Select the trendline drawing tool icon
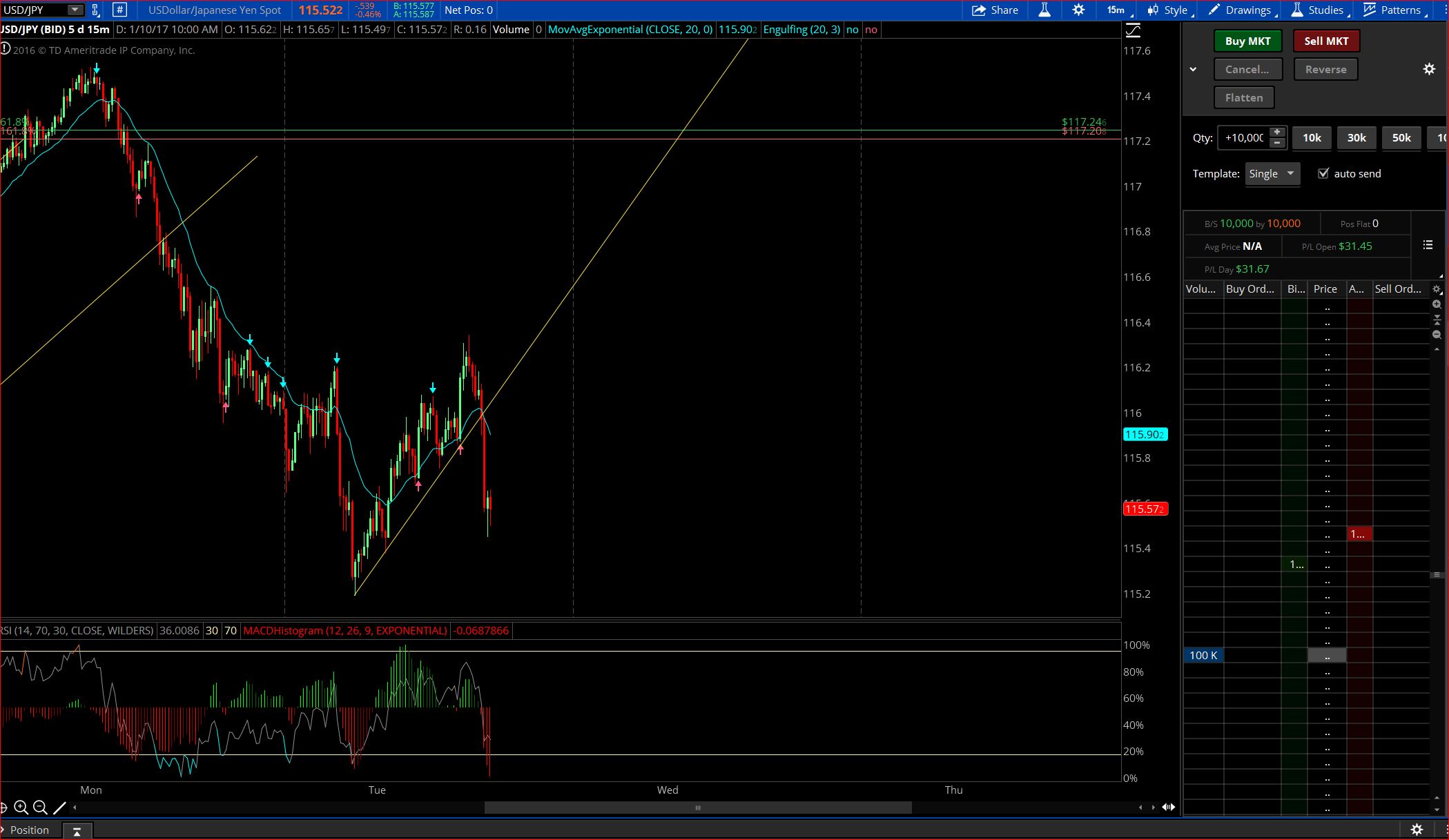Image resolution: width=1449 pixels, height=840 pixels. tap(59, 807)
